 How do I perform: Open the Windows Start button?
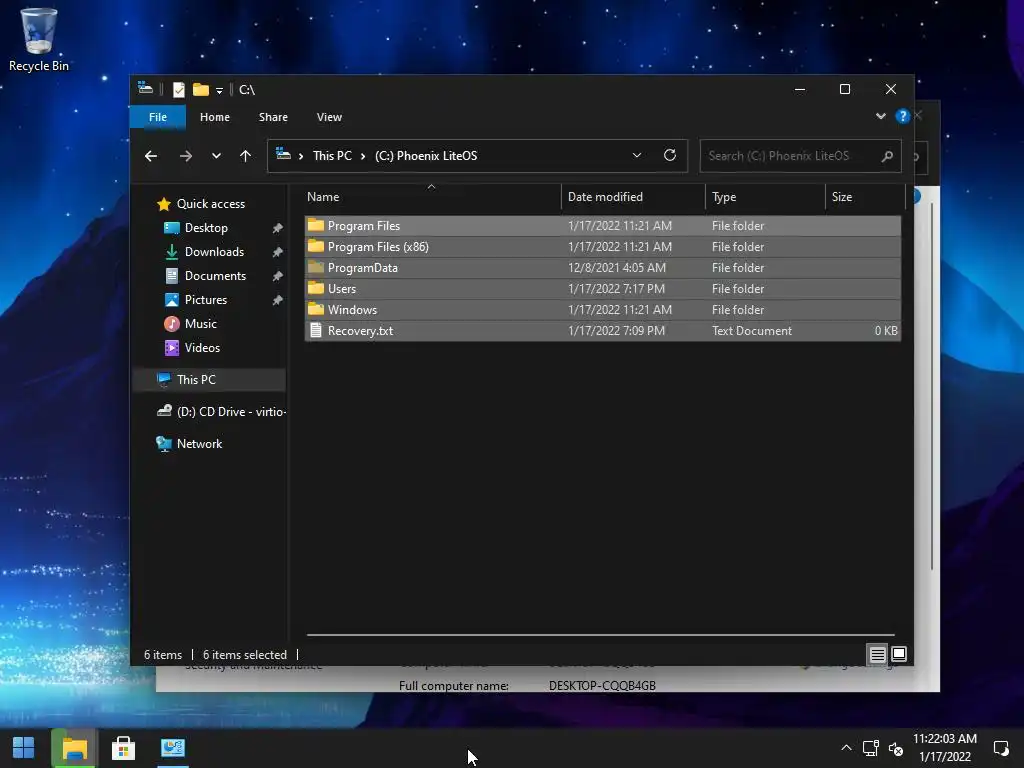(x=24, y=748)
